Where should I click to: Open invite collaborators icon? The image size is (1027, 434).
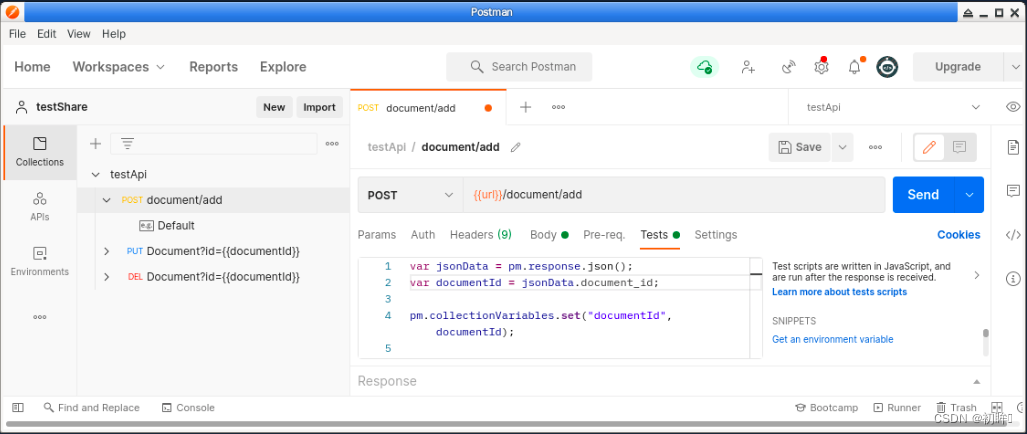tap(748, 67)
